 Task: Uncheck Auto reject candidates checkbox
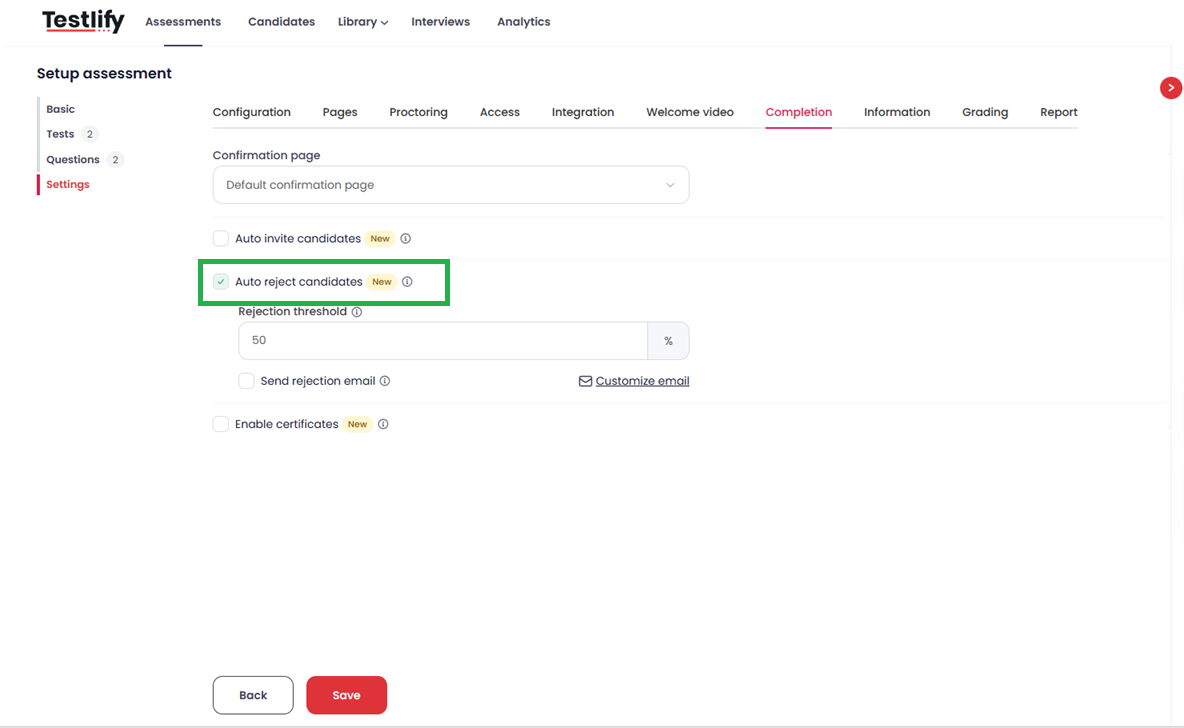(220, 282)
